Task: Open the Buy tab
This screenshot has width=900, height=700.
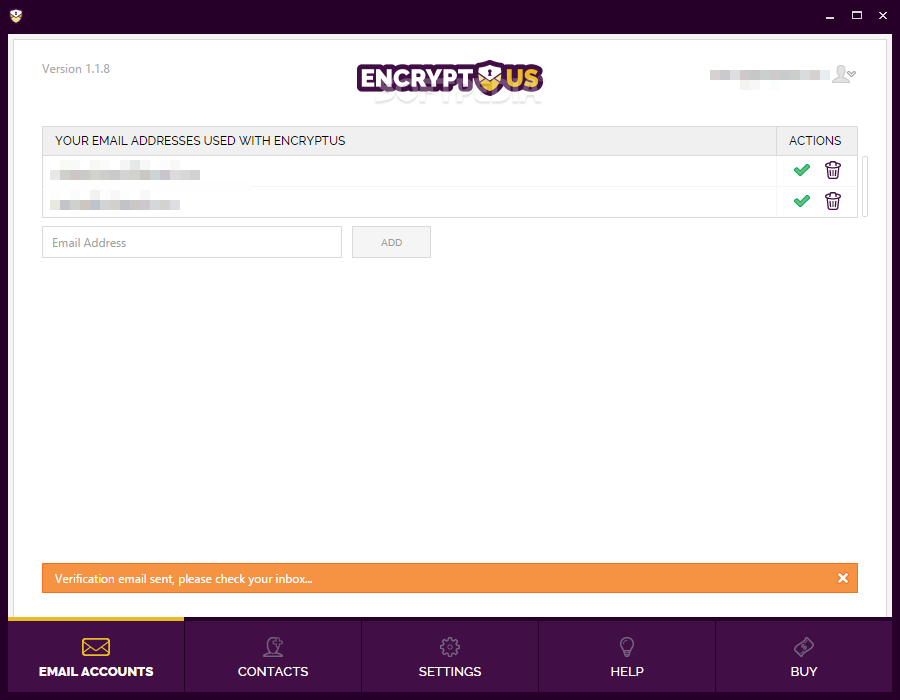Action: pos(804,656)
